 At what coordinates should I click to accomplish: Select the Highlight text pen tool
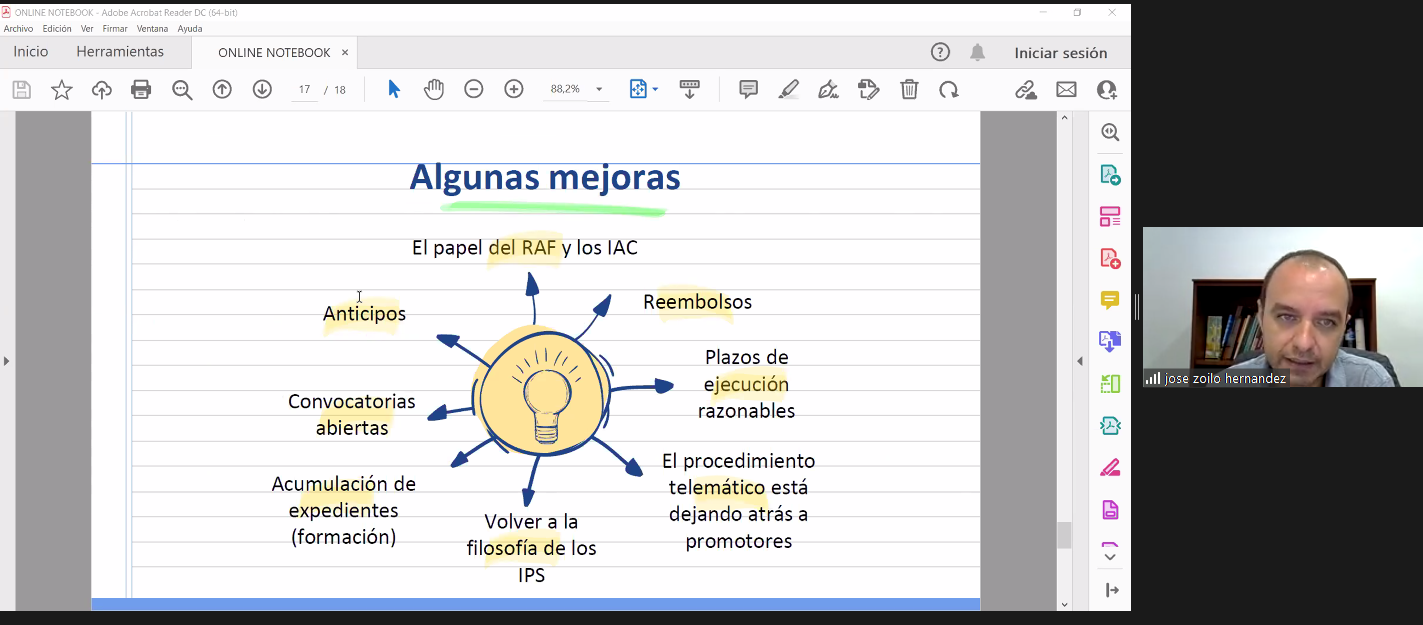(x=788, y=90)
